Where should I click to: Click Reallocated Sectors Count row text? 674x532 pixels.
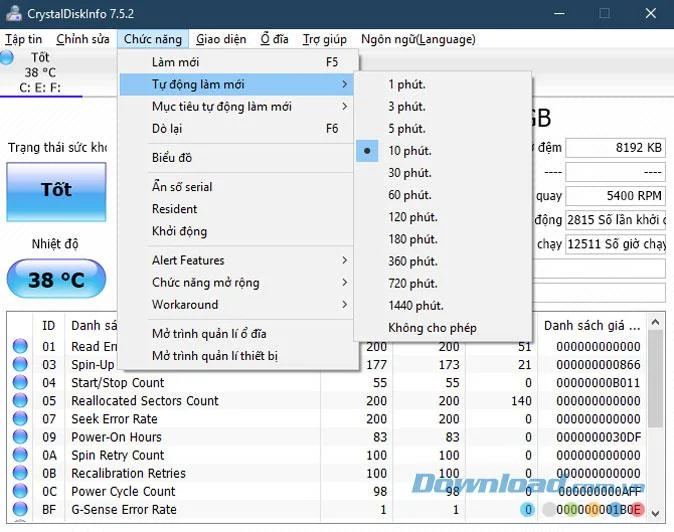(x=145, y=401)
